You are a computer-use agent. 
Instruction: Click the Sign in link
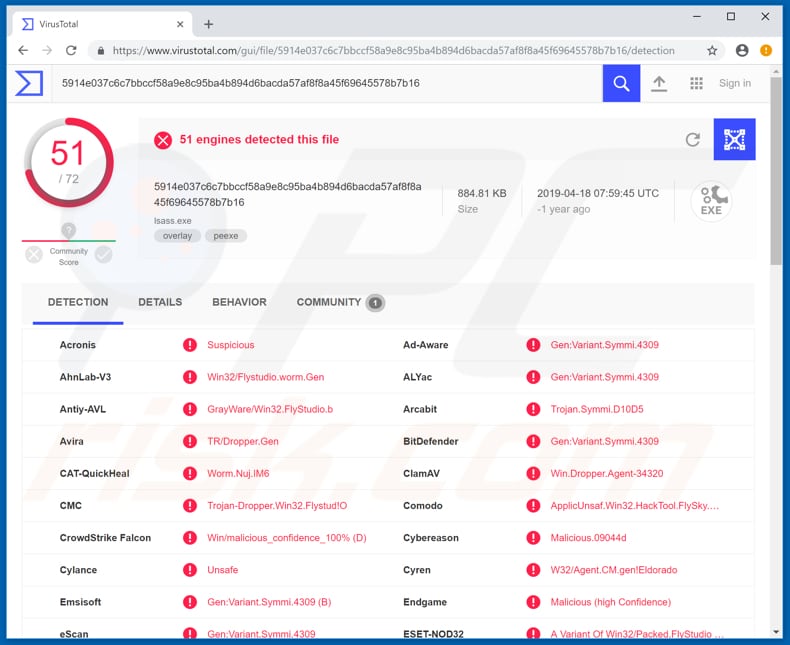click(x=735, y=83)
